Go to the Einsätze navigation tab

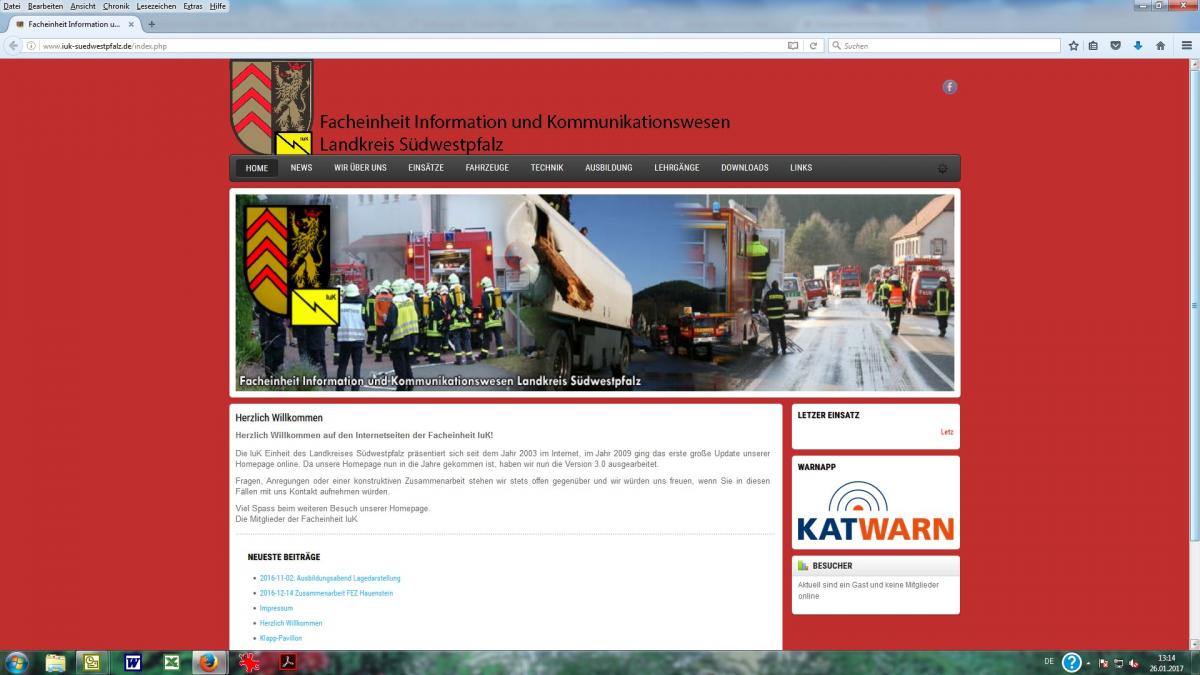pyautogui.click(x=426, y=168)
